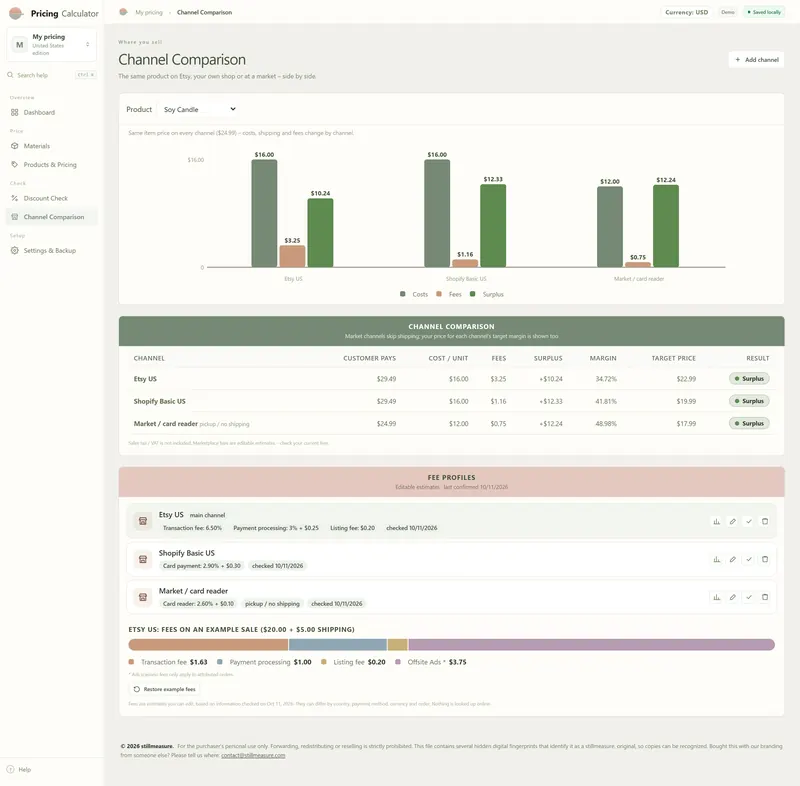Image resolution: width=800 pixels, height=786 pixels.
Task: Click Restore example fees button
Action: tap(164, 689)
